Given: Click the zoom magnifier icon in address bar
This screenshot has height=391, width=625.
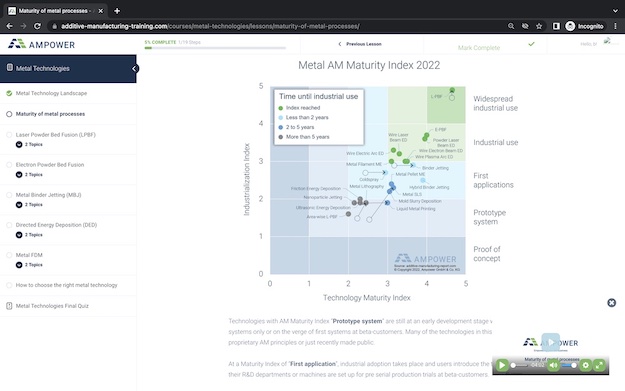Looking at the screenshot, I should click(x=511, y=26).
